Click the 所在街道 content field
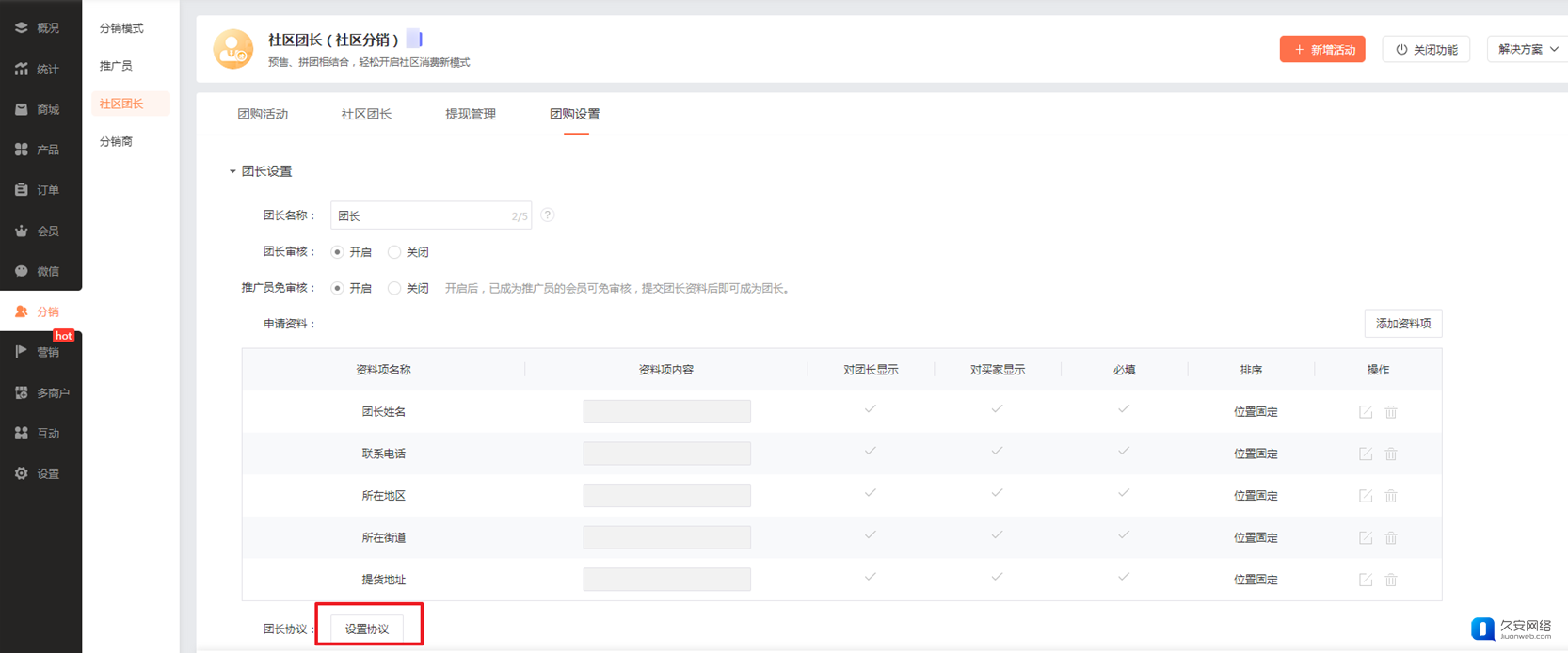Viewport: 1568px width, 653px height. pos(666,538)
